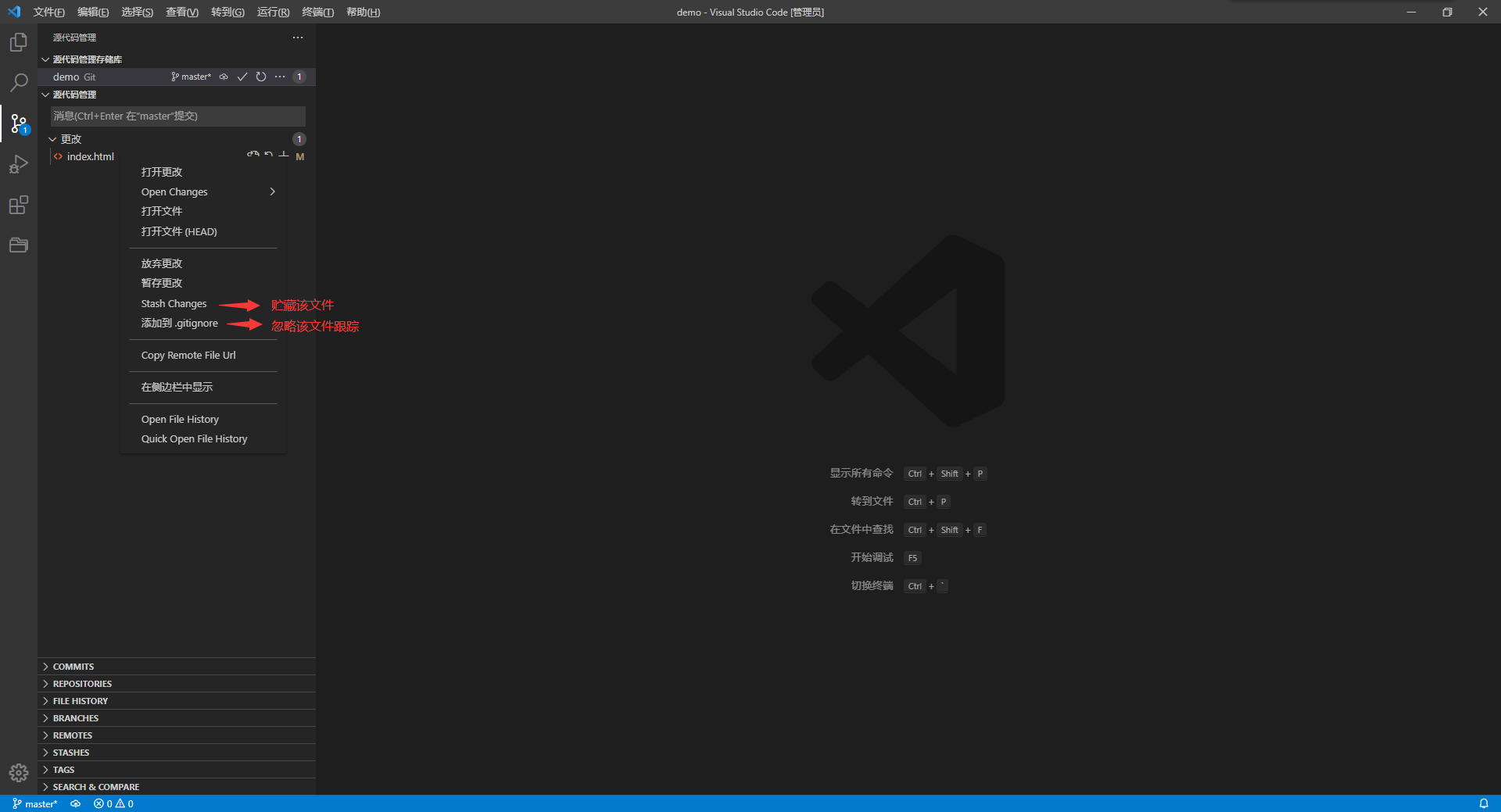Click the publish to cloud icon on demo row
The width and height of the screenshot is (1501, 812).
[x=224, y=77]
